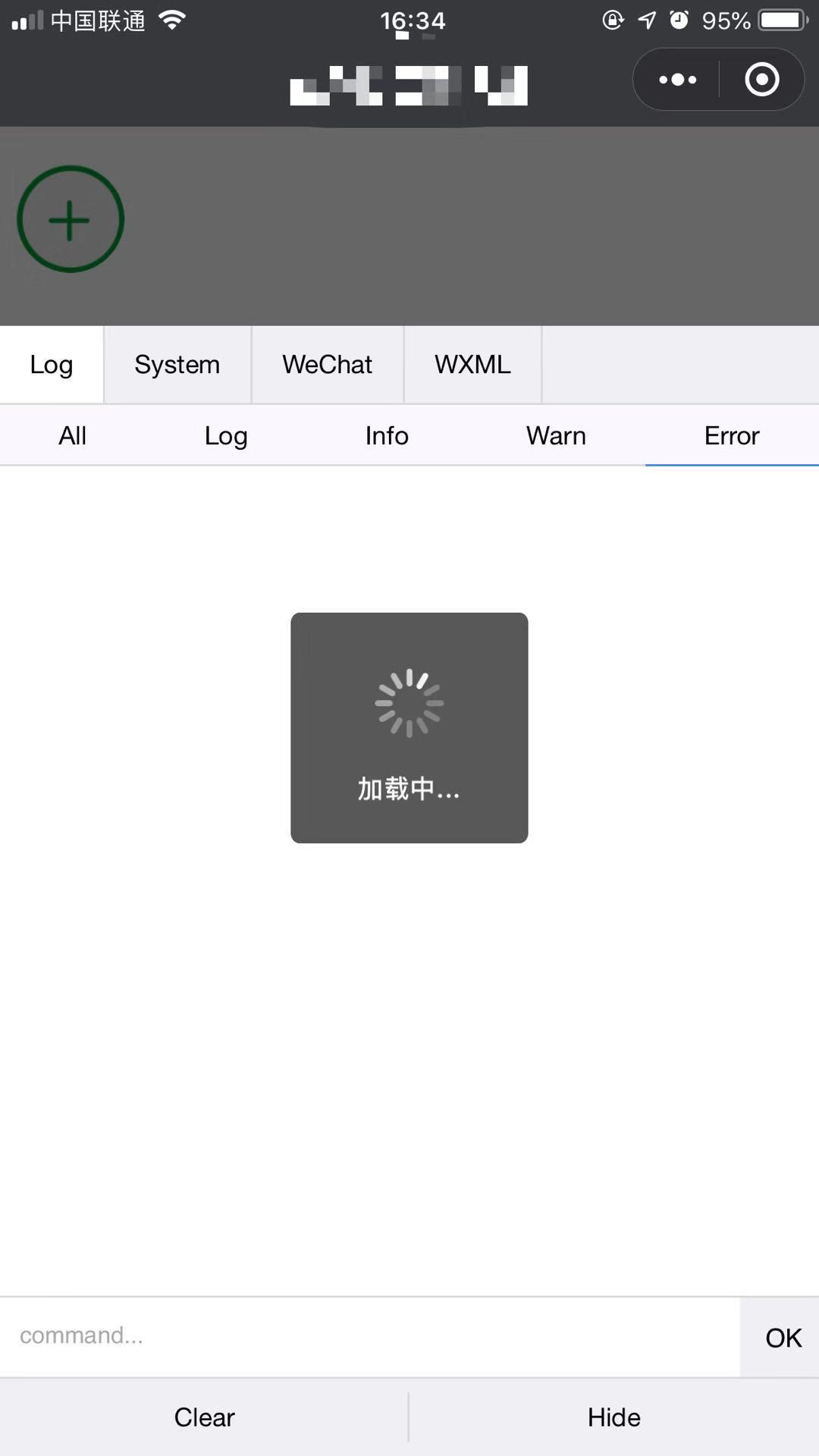Tap the battery indicator icon
The height and width of the screenshot is (1456, 819).
(784, 20)
